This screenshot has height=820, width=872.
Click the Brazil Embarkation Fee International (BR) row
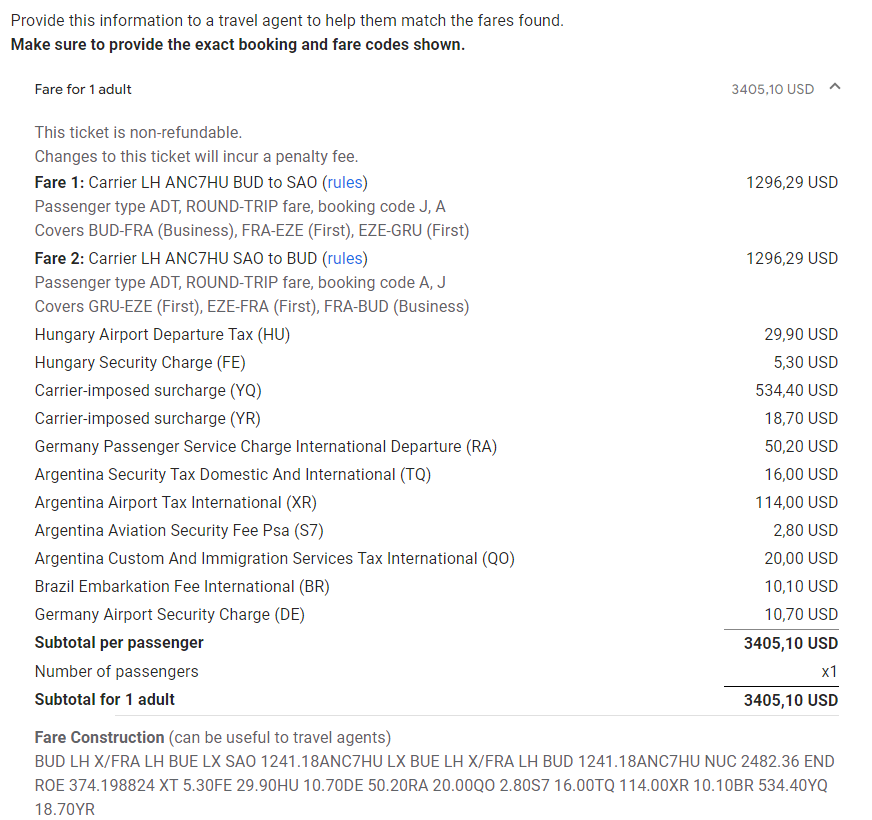tap(436, 586)
